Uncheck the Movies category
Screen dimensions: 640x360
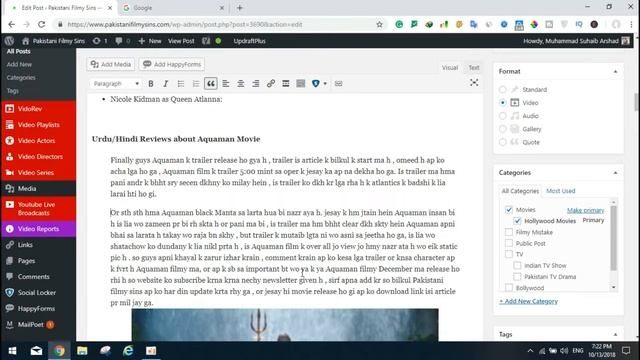[509, 209]
